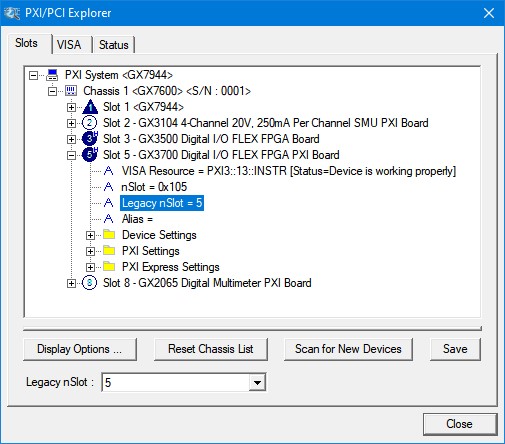Expand the Slot 1 GX7944 node
The width and height of the screenshot is (505, 444).
[x=71, y=107]
